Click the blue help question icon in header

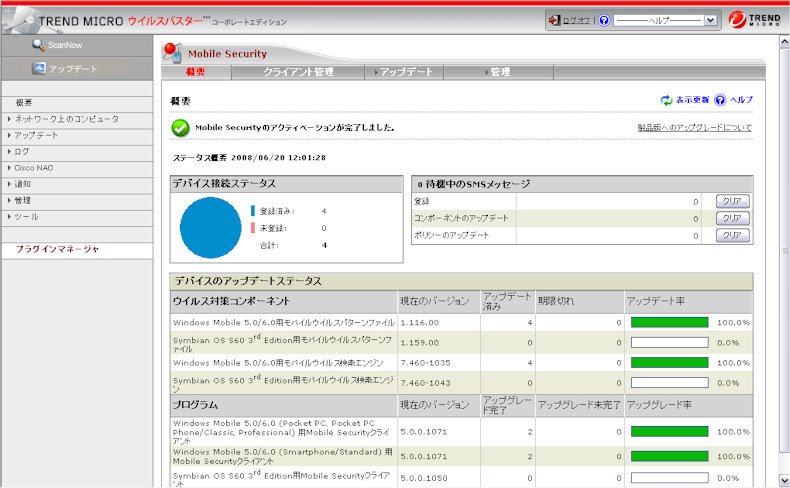pos(604,20)
